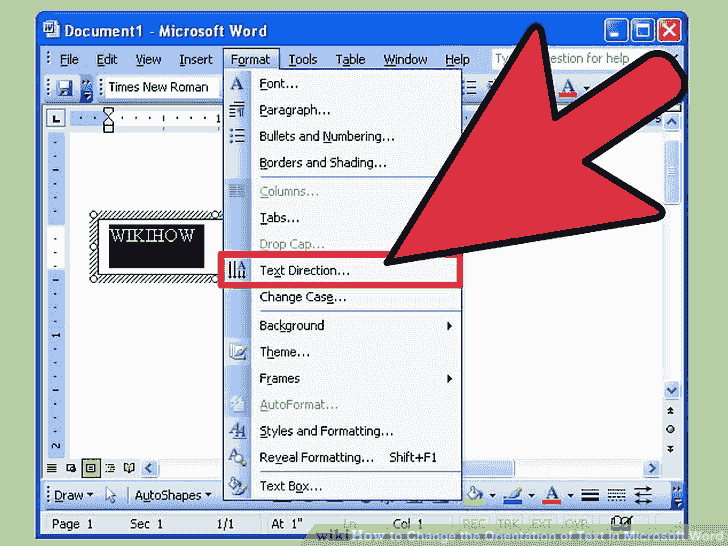728x546 pixels.
Task: Choose Borders and Shading...
Action: coord(343,163)
